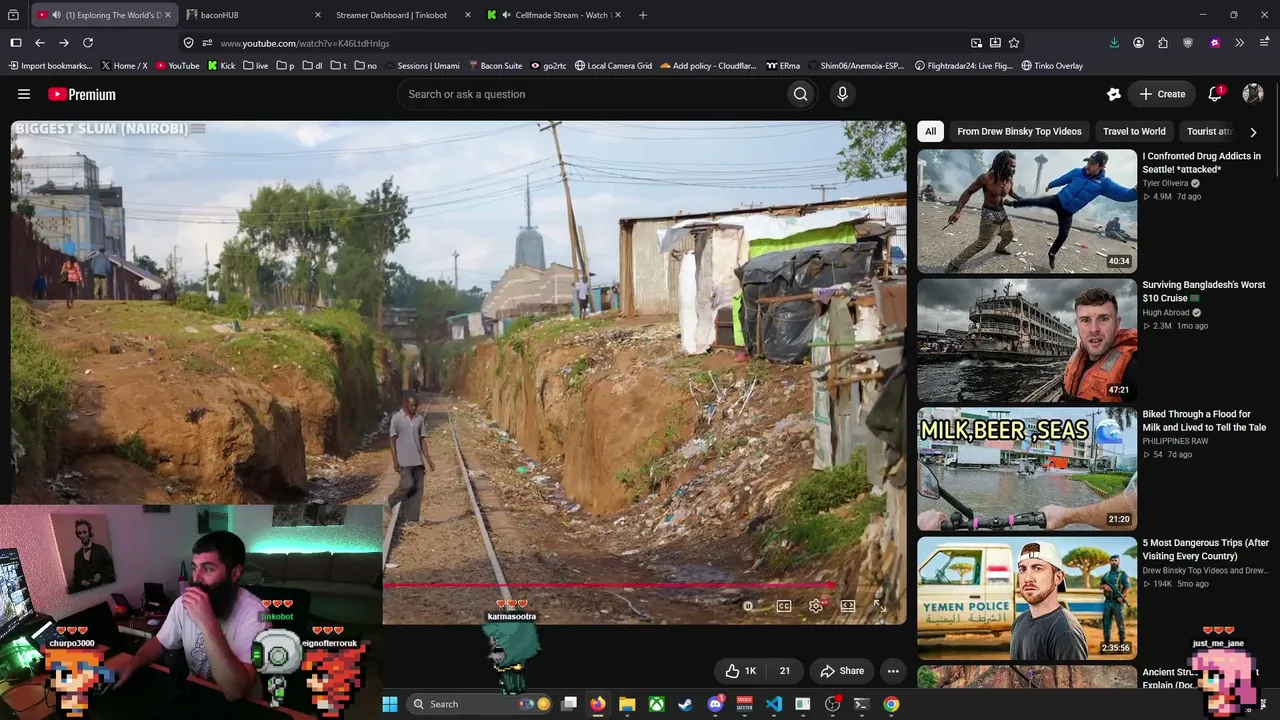The height and width of the screenshot is (720, 1280).
Task: Enter fullscreen on the video player
Action: pyautogui.click(x=880, y=606)
